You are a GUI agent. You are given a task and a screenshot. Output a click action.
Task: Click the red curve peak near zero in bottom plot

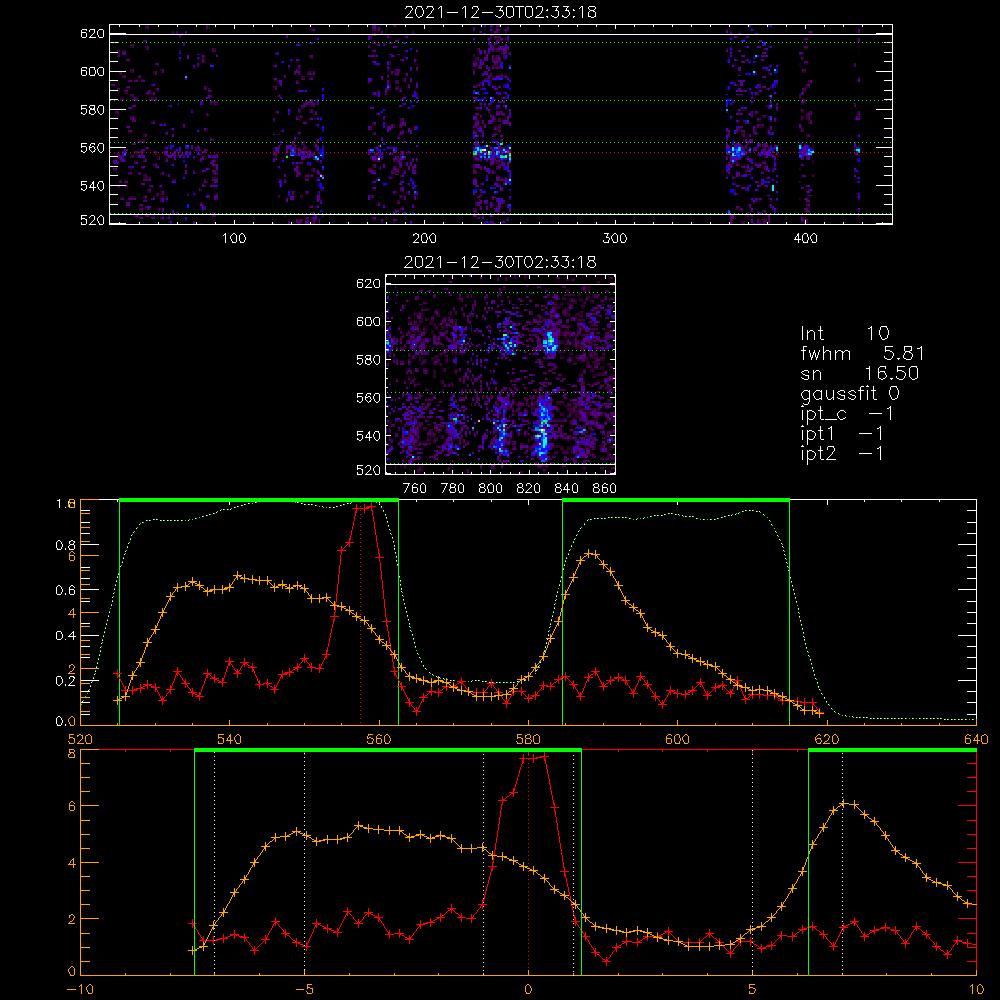pyautogui.click(x=534, y=757)
